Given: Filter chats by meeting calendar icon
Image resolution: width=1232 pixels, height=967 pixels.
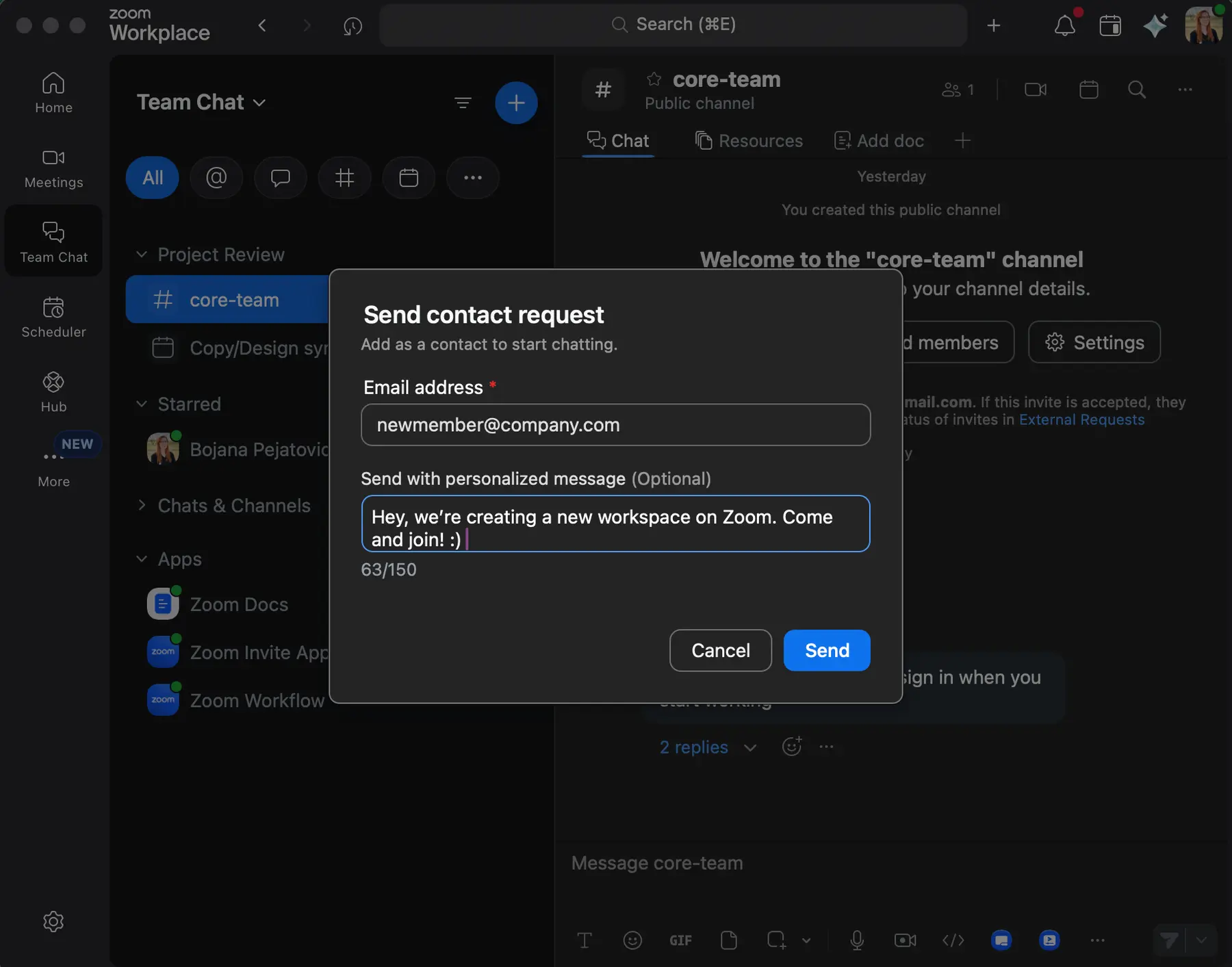Looking at the screenshot, I should pos(409,178).
